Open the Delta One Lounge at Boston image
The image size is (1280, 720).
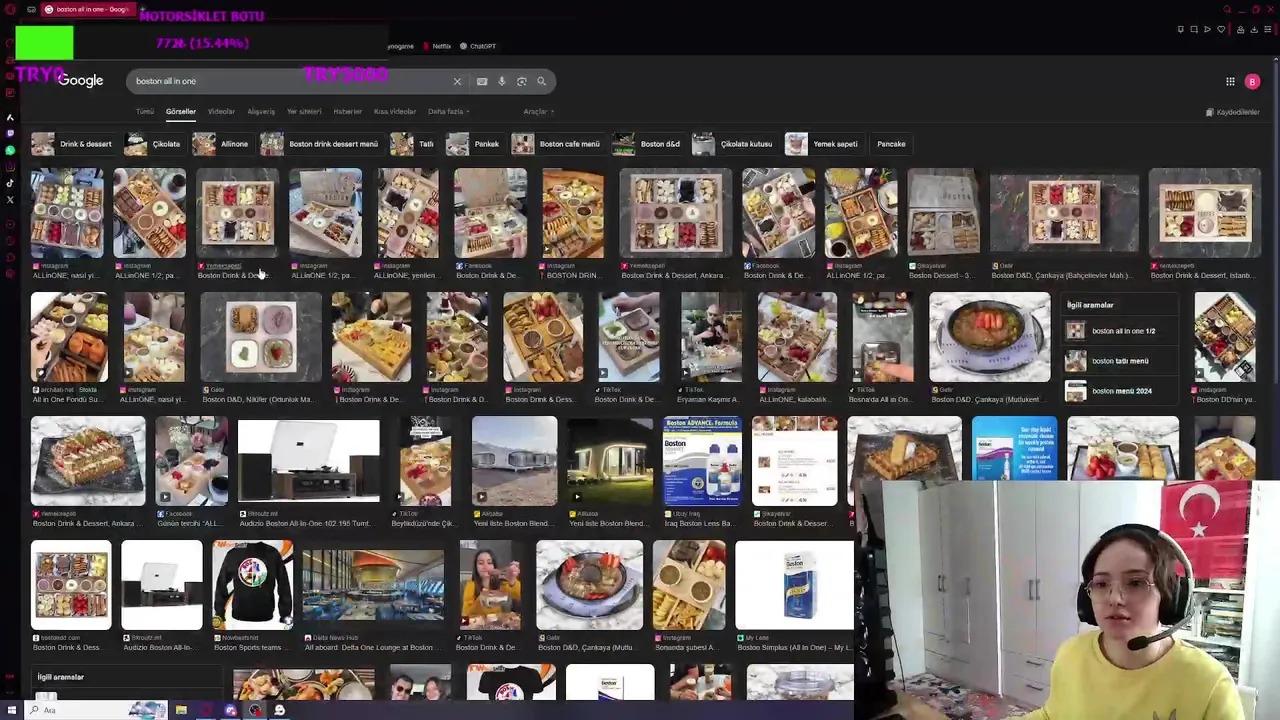click(373, 585)
